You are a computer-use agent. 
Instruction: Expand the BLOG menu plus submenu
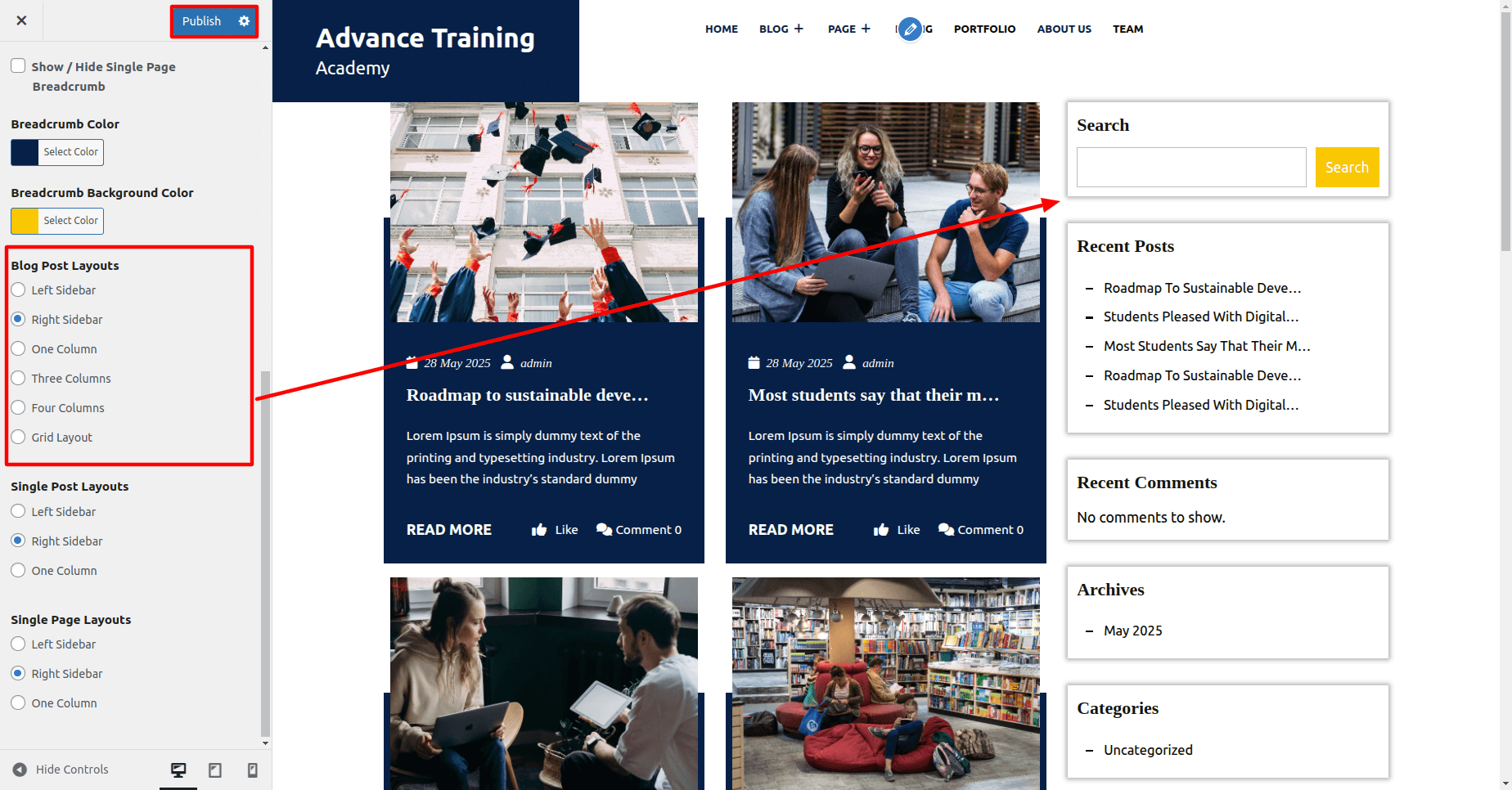[x=799, y=29]
